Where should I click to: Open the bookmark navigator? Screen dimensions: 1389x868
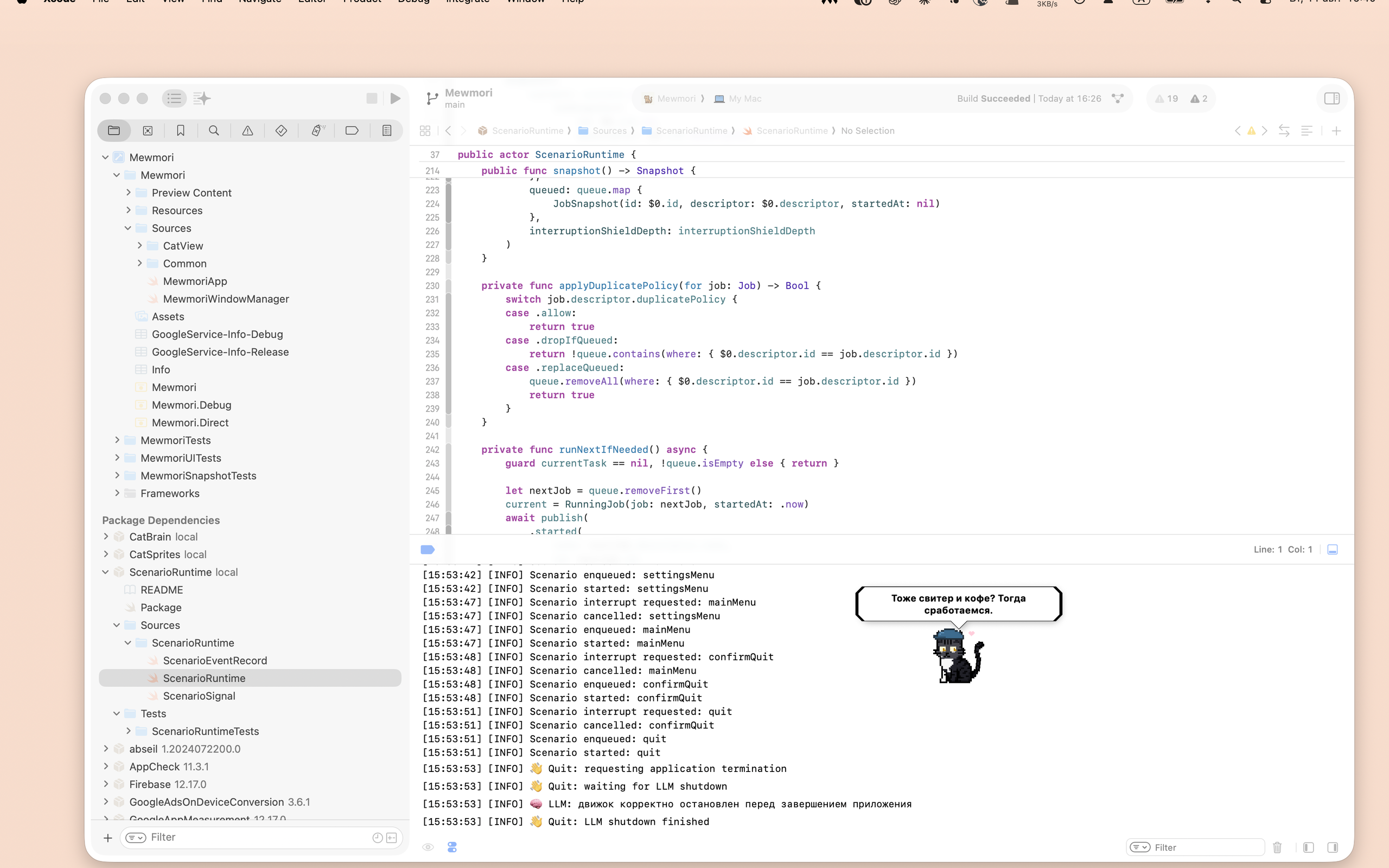pos(181,131)
